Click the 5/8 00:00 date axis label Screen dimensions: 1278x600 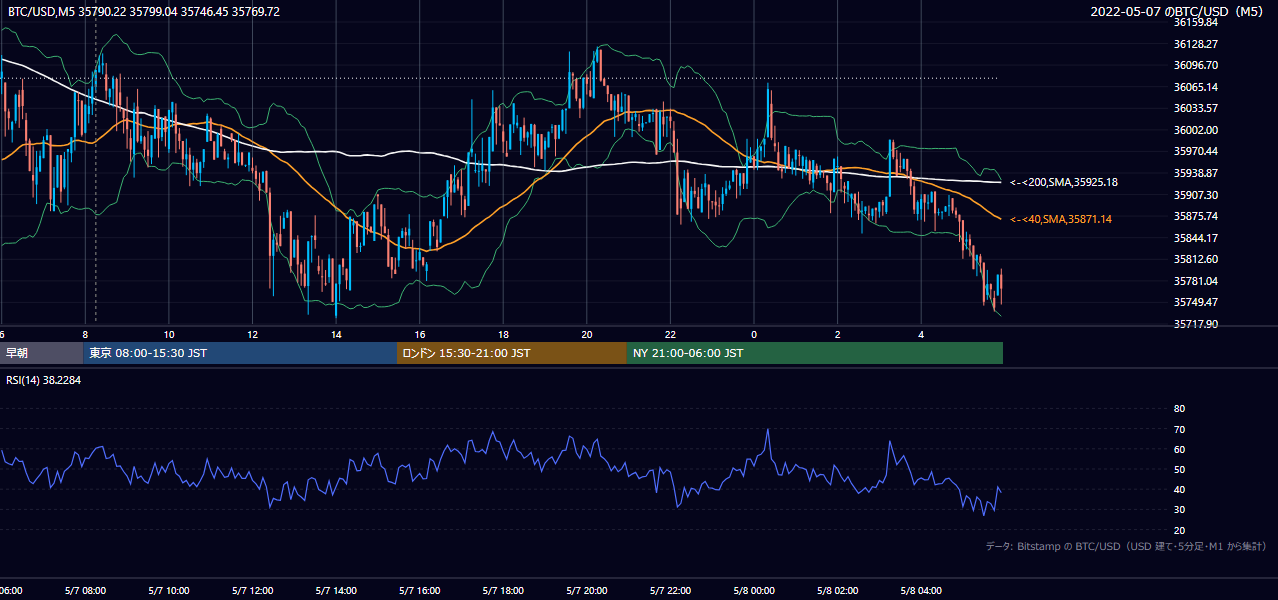(x=754, y=591)
